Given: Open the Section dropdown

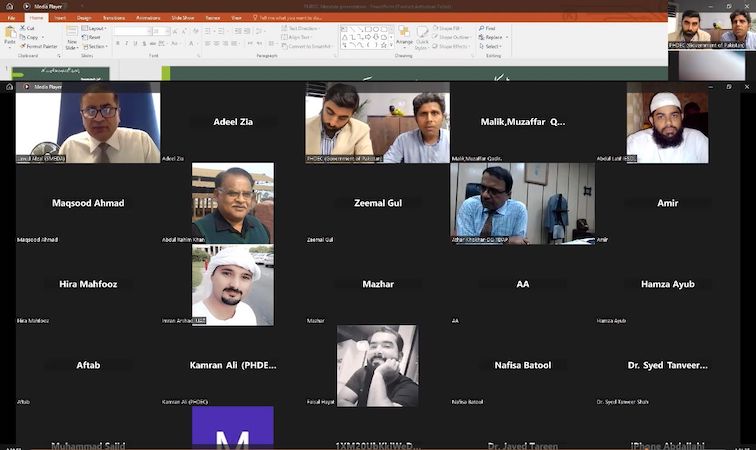Looking at the screenshot, I should click(97, 46).
